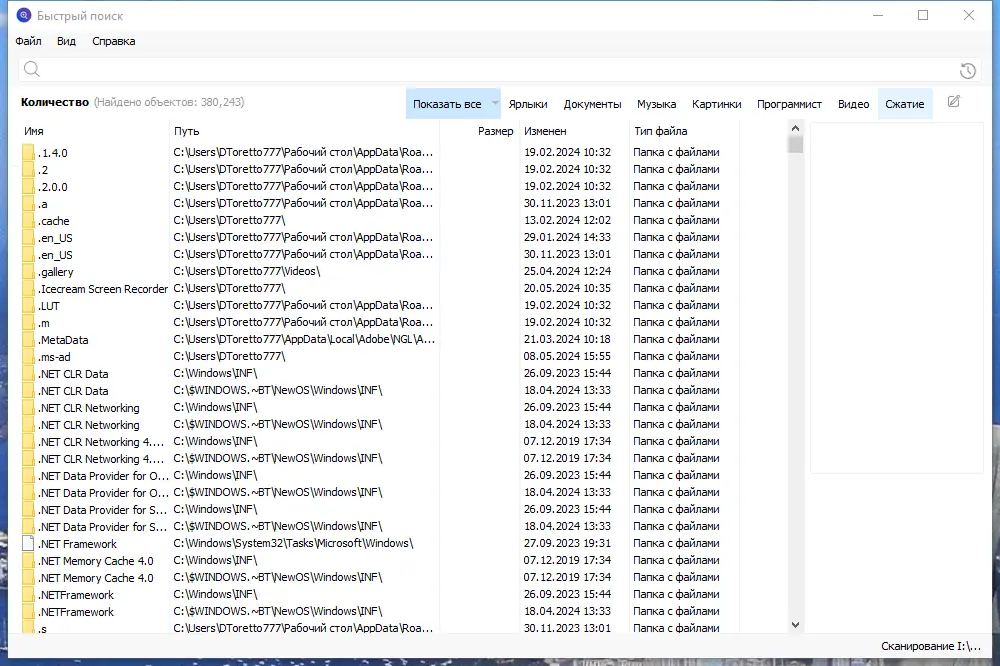This screenshot has width=1000, height=666.
Task: Select the .Icecream Screen Recorder folder icon
Action: [x=28, y=288]
